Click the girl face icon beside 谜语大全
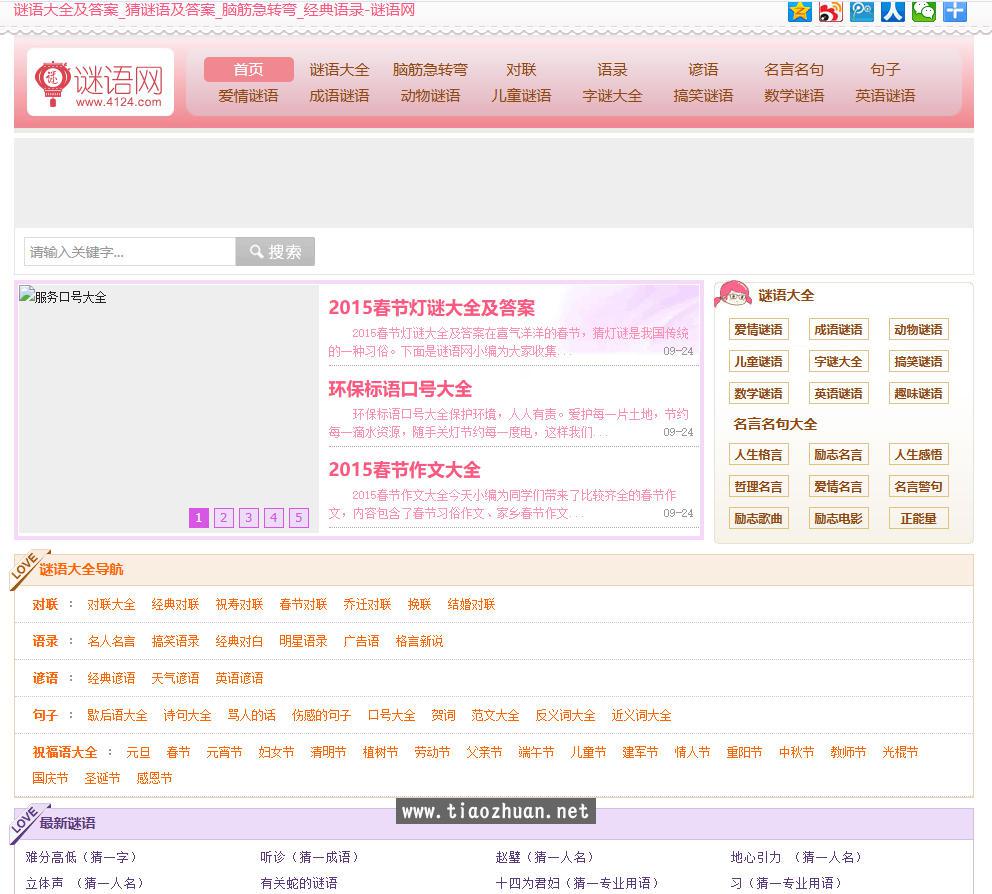Image resolution: width=992 pixels, height=894 pixels. 732,294
